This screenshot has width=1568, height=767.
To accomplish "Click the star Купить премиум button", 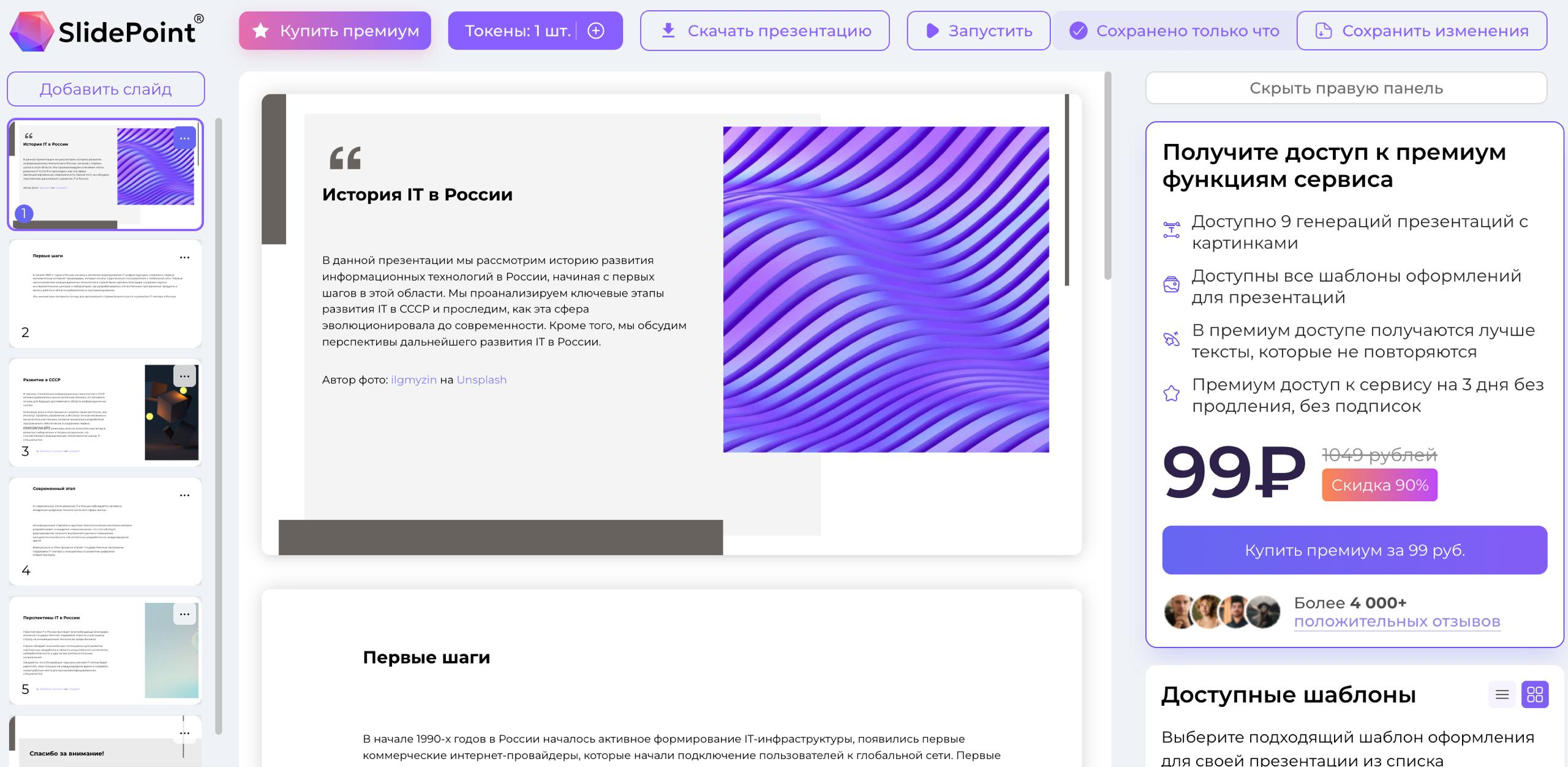I will (335, 31).
